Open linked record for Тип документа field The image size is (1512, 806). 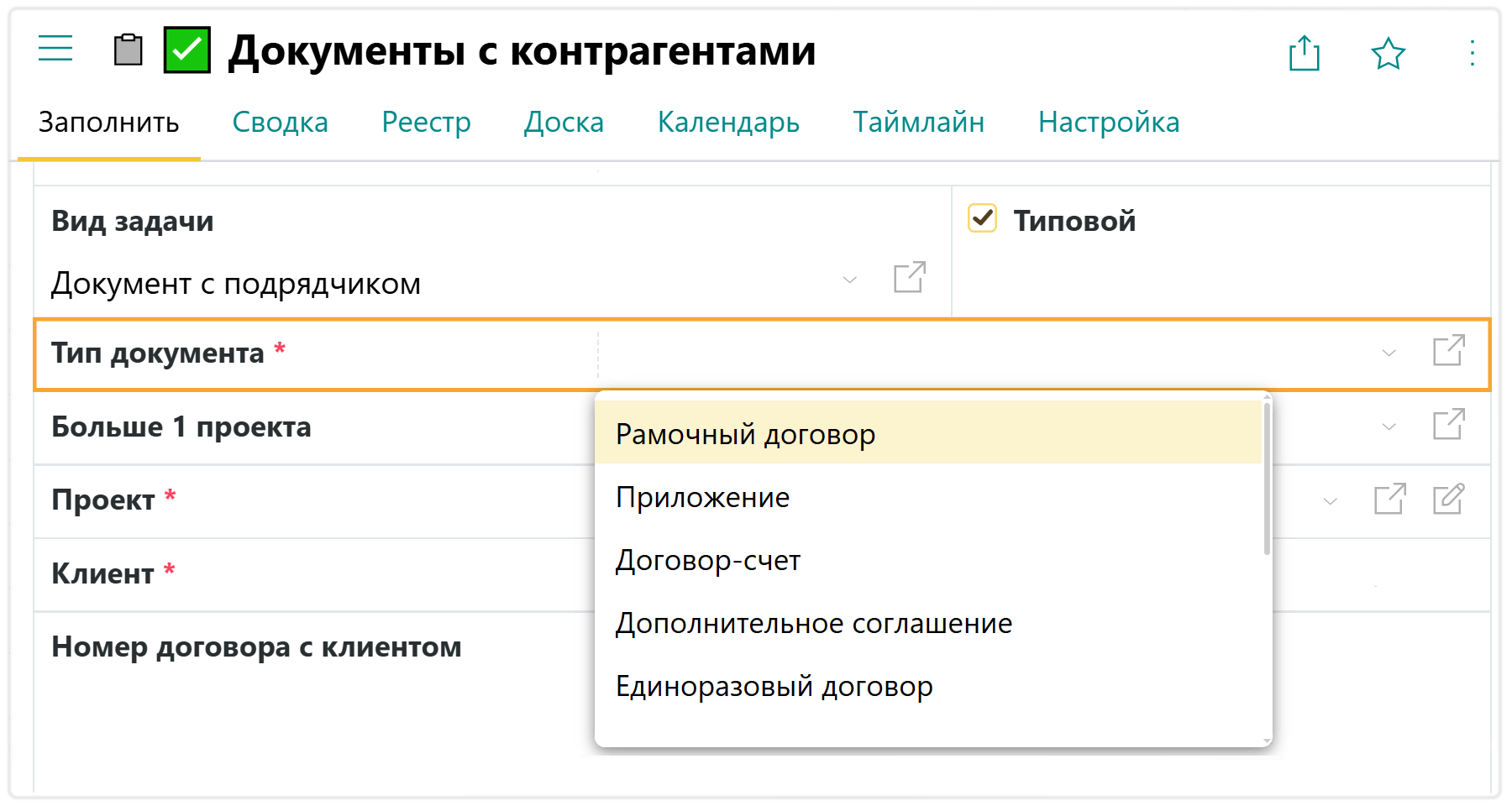tap(1448, 351)
